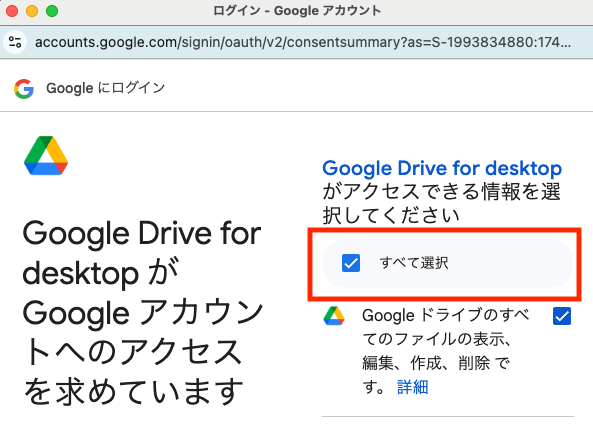Uncheck the Google ドライブ file access checkbox
The width and height of the screenshot is (593, 426).
[x=562, y=316]
